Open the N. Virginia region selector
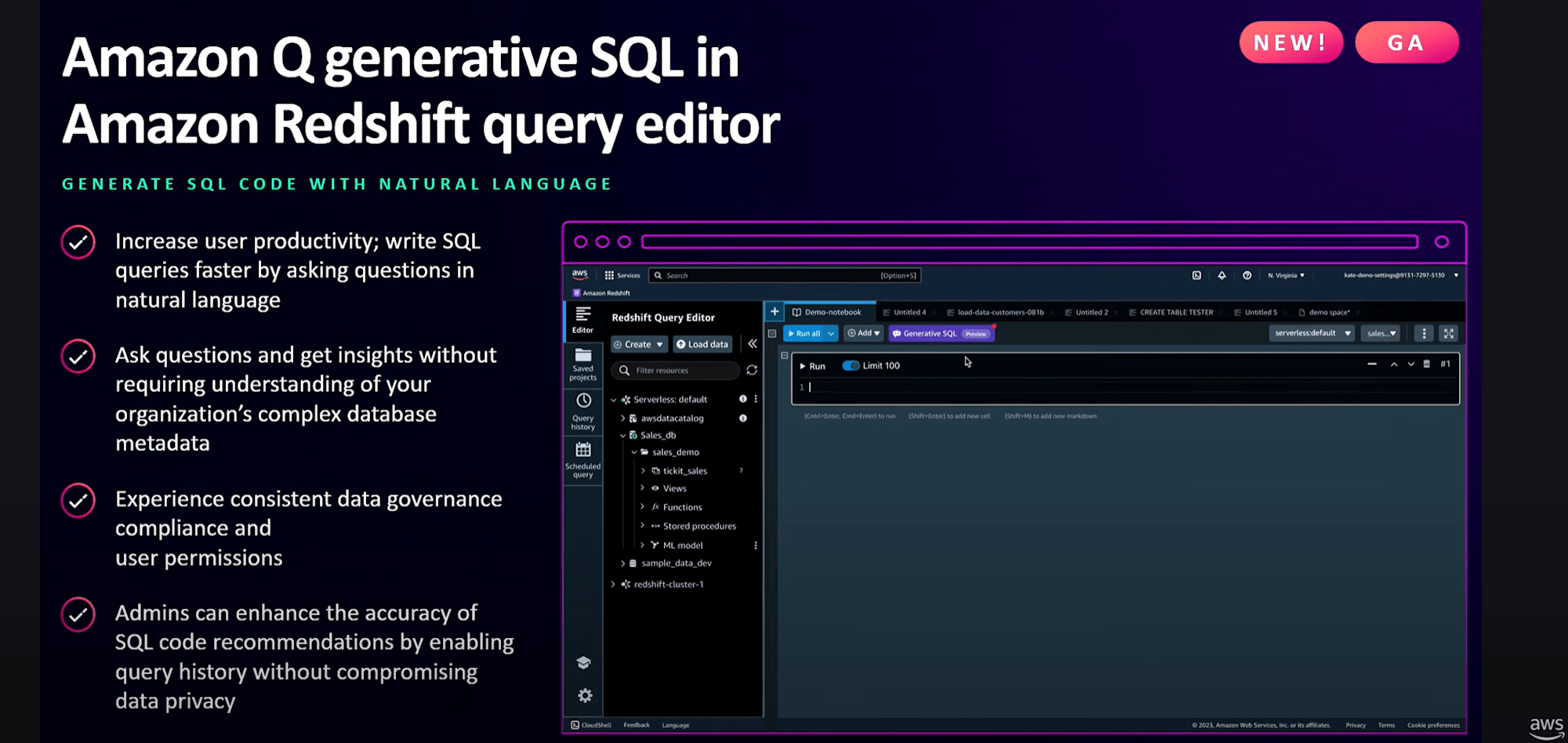 (x=1286, y=275)
